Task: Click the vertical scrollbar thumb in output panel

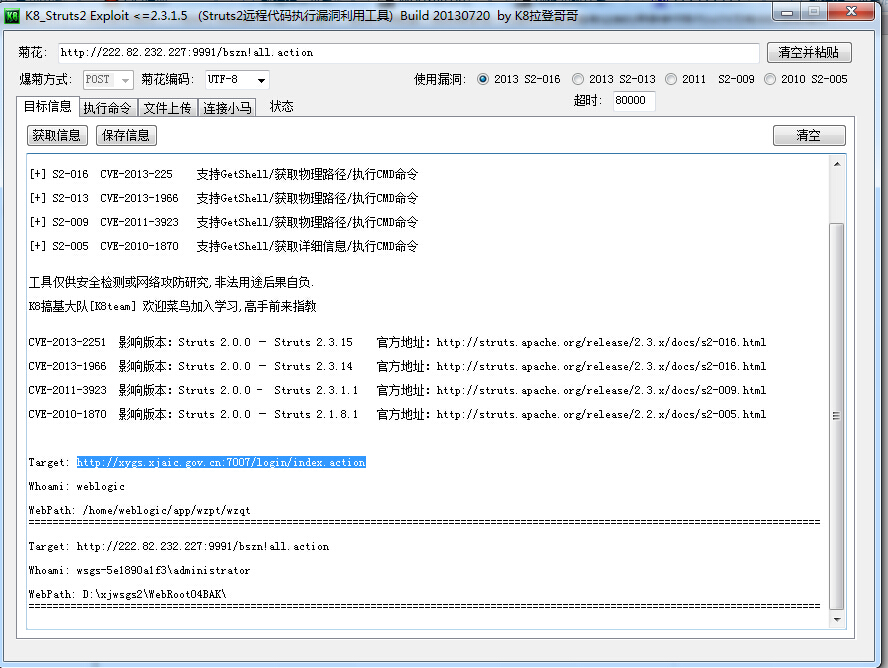Action: coord(837,416)
